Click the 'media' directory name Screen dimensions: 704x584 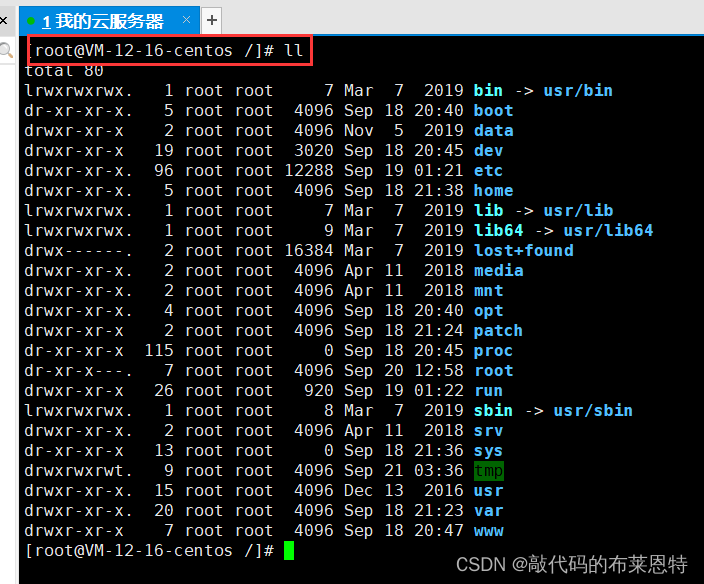[498, 271]
